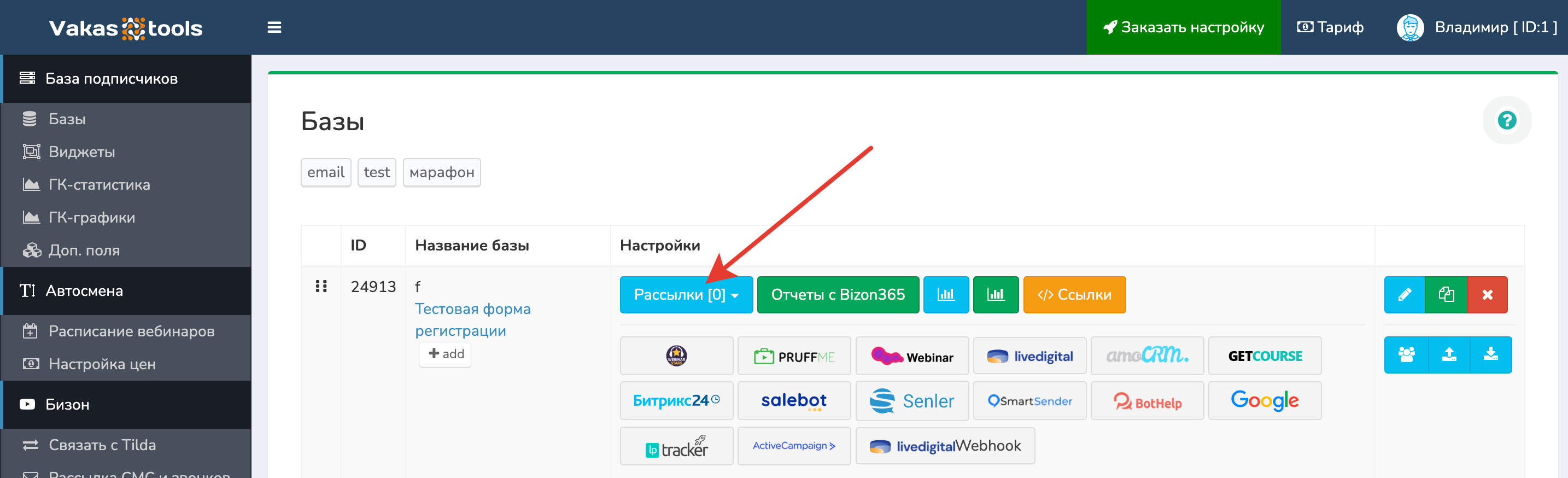The image size is (1568, 478).
Task: Click the hamburger menu toggle icon
Action: (274, 27)
